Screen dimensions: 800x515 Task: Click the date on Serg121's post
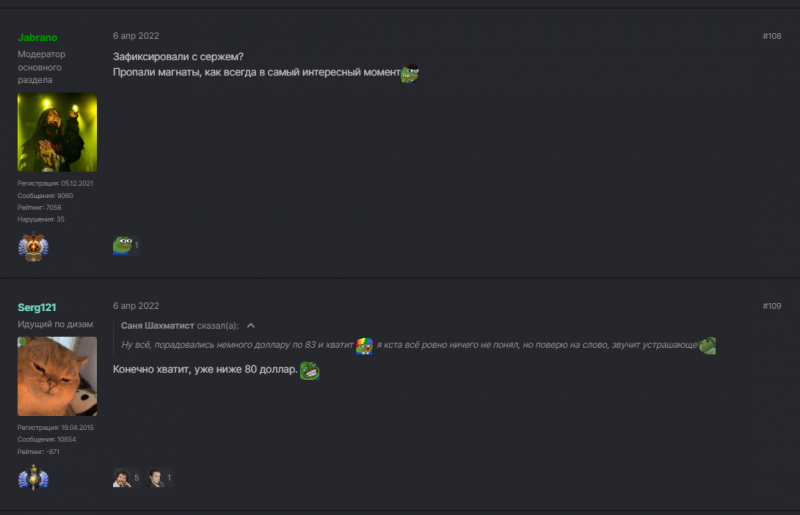point(135,306)
